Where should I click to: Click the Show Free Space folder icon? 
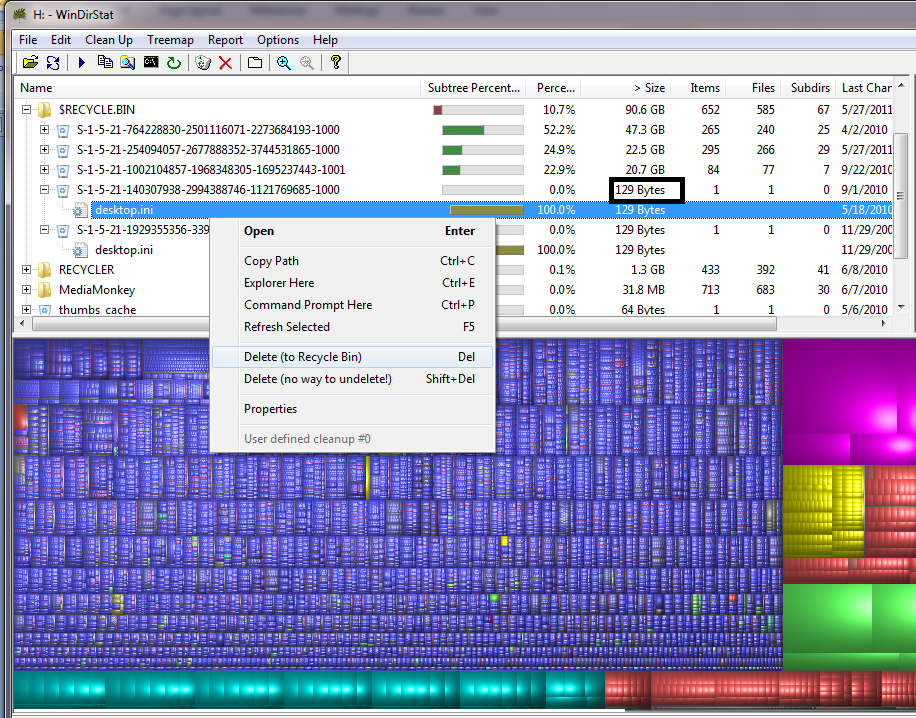[255, 62]
